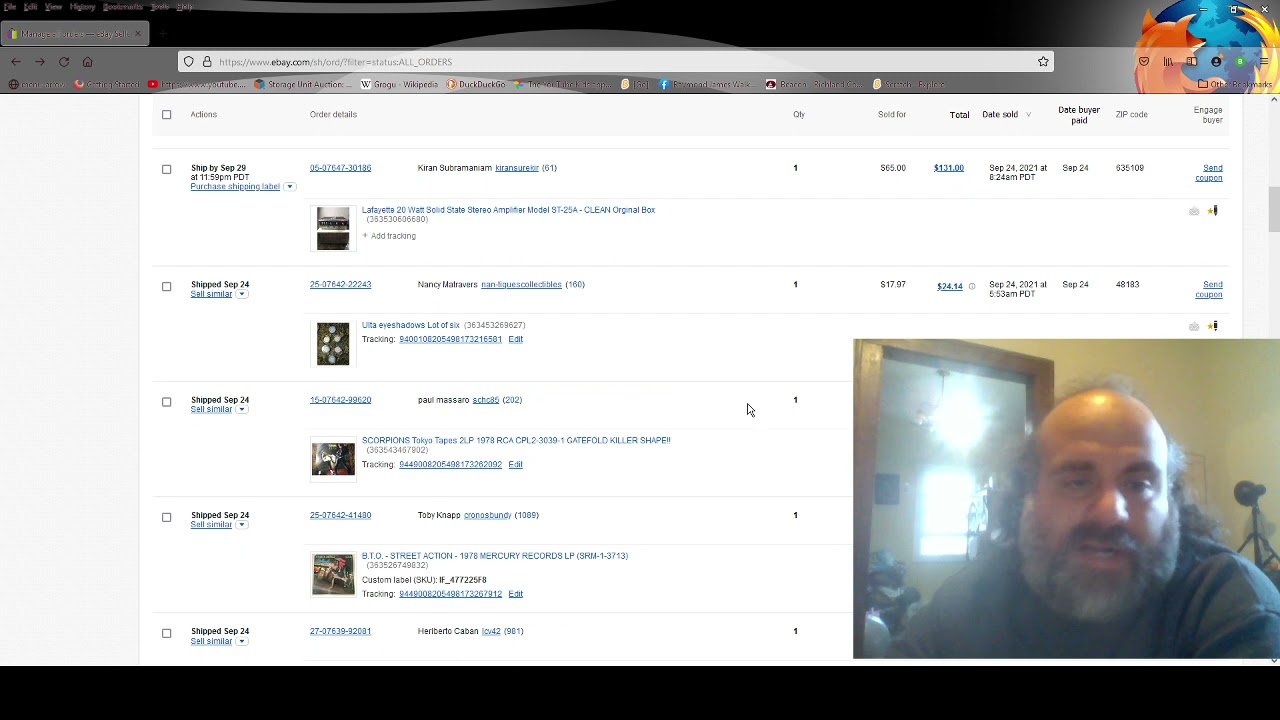
Task: Expand Sell similar dropdown for paul massaro order
Action: click(x=241, y=409)
